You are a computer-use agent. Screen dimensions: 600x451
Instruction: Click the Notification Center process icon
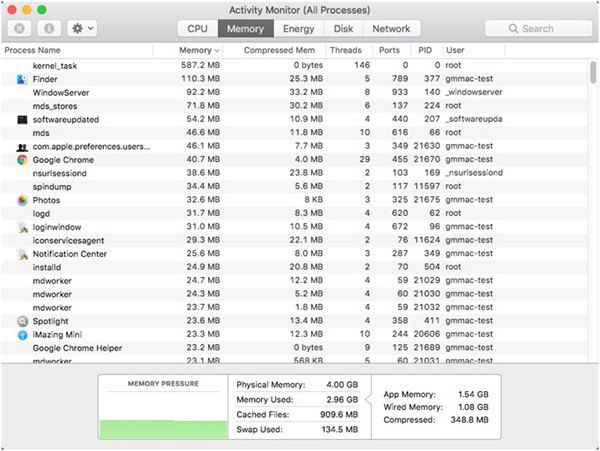tap(23, 254)
